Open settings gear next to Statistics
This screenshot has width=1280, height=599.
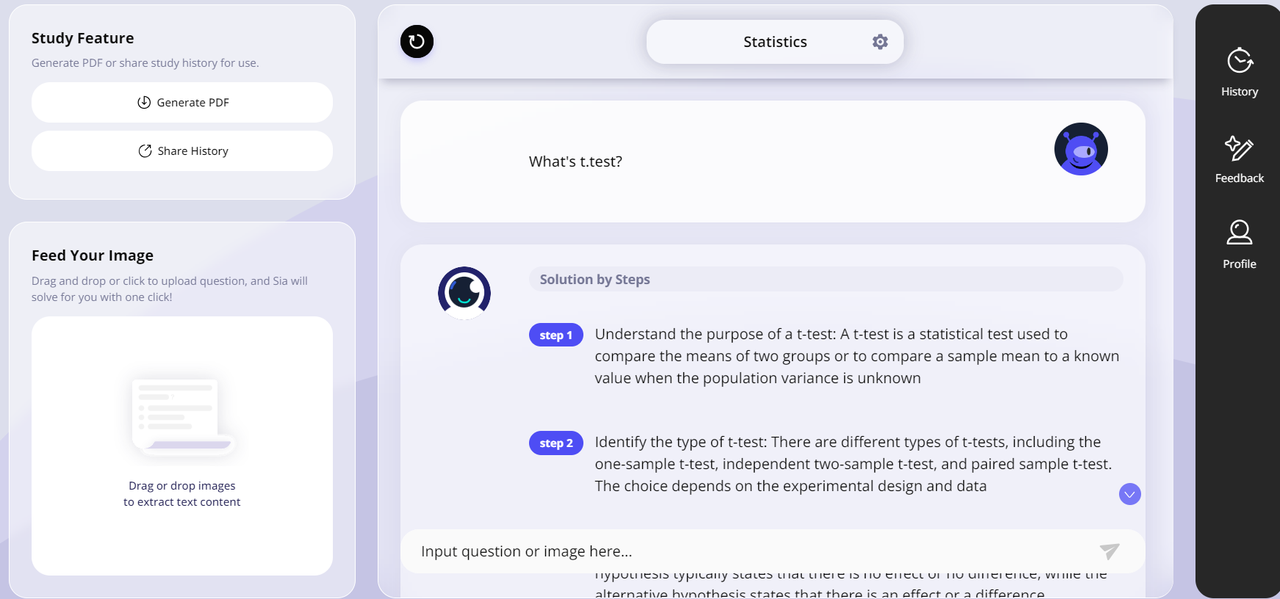[x=880, y=42]
